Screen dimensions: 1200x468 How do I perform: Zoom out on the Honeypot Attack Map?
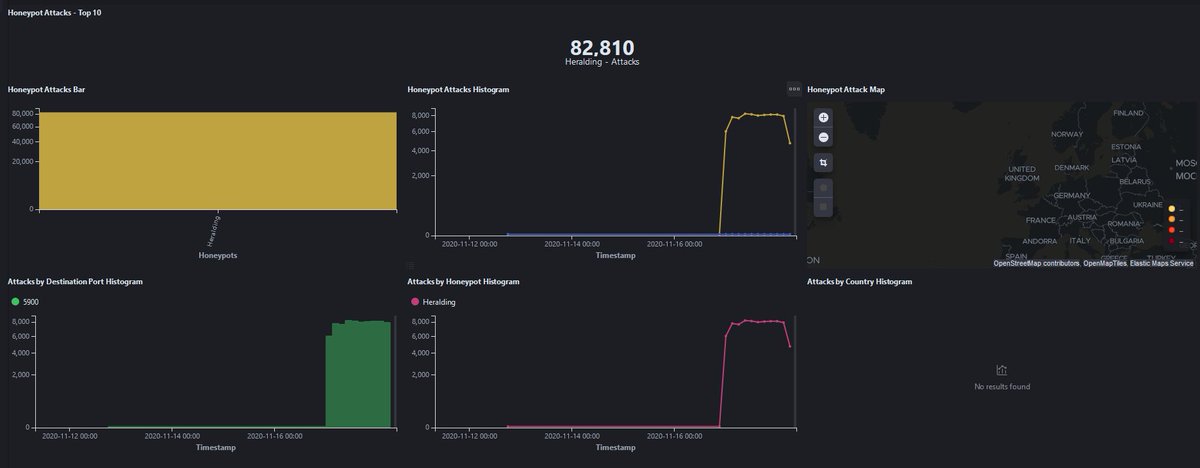[x=823, y=138]
